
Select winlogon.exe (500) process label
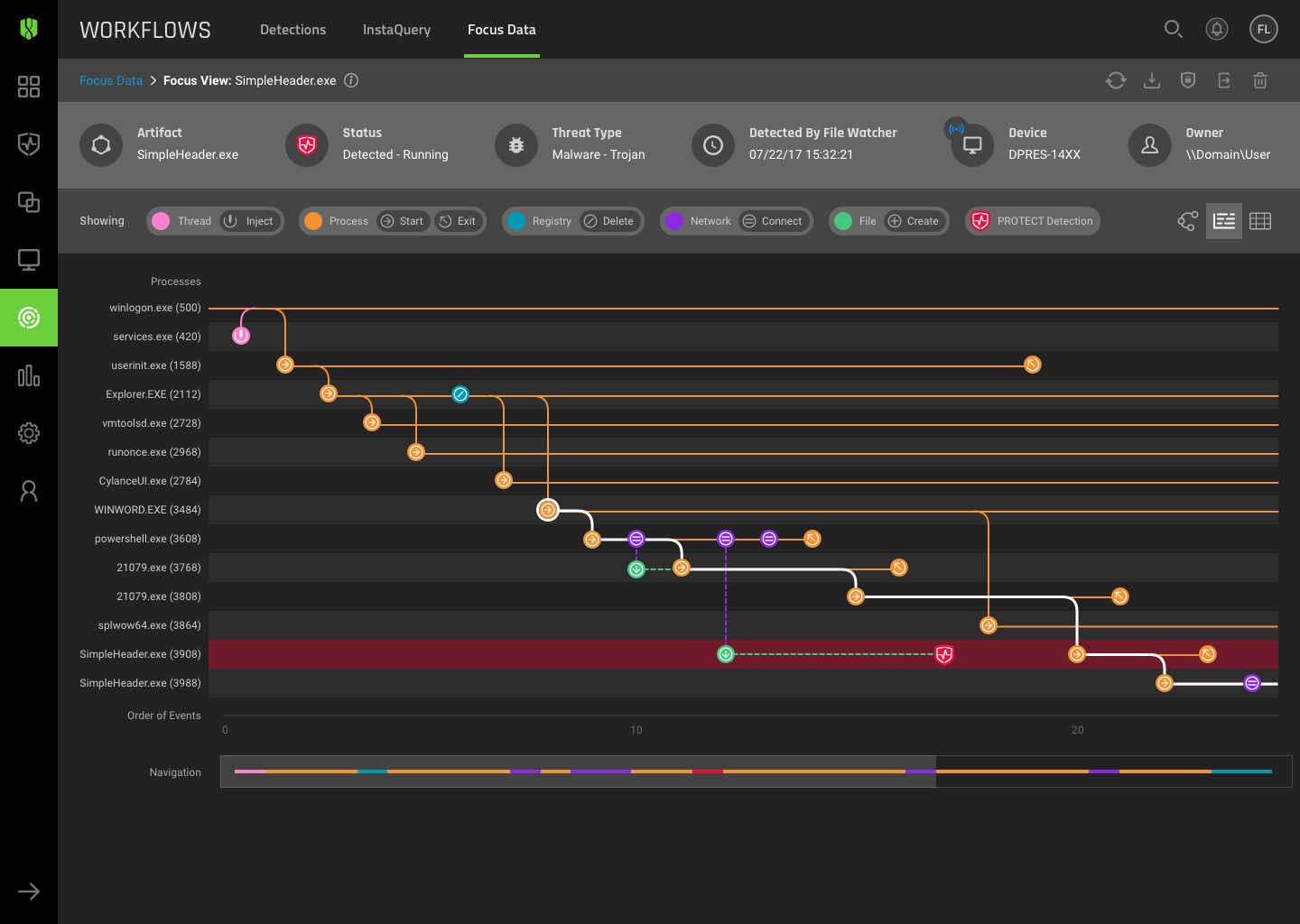(155, 308)
